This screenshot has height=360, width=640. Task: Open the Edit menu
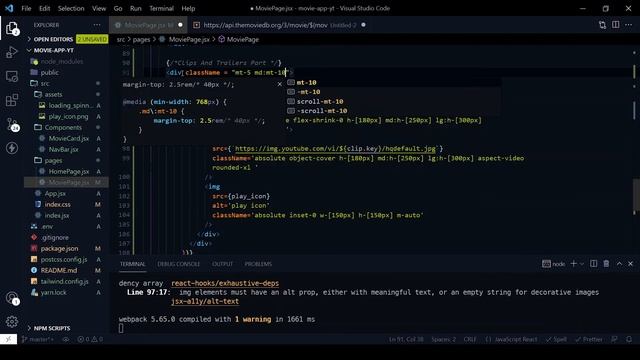tap(44, 8)
